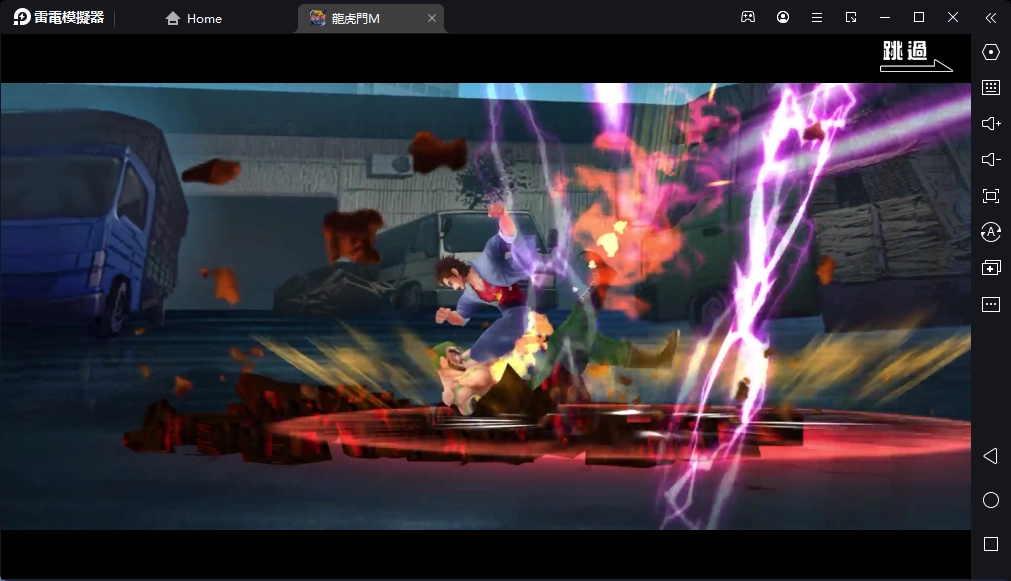Open the emulator hamburger menu
The height and width of the screenshot is (581, 1011).
pyautogui.click(x=817, y=17)
